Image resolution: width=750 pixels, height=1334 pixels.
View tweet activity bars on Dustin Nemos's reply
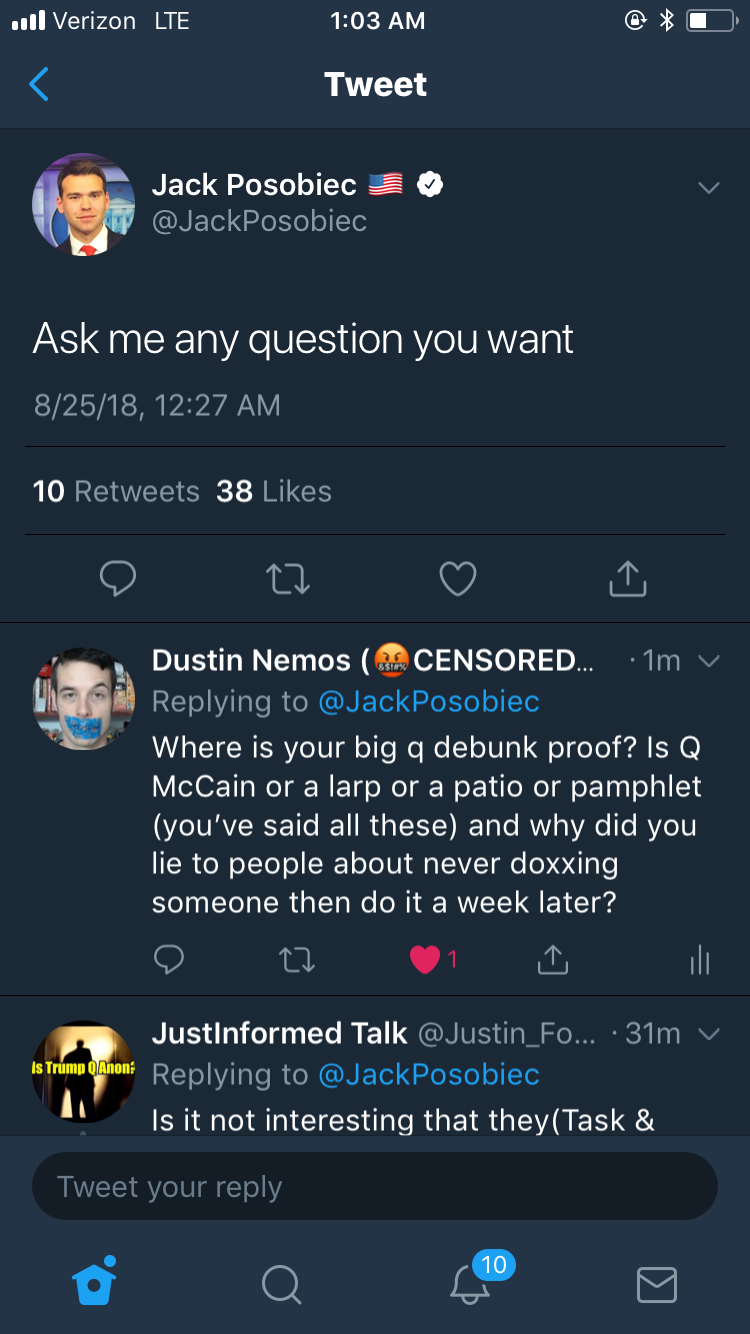pos(700,962)
